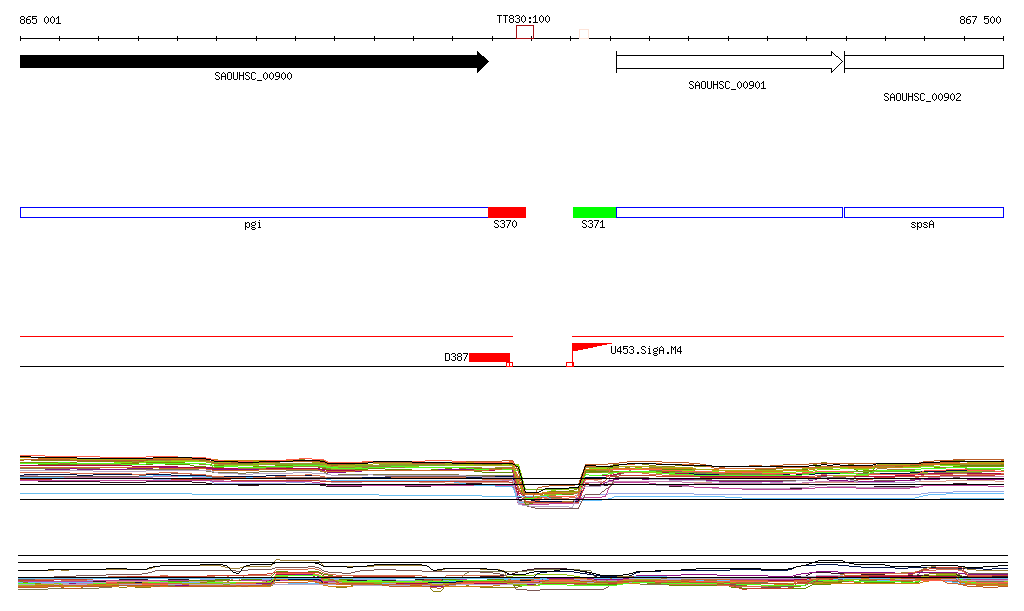
Task: Click the SAOUHSC_00901 text label
Action: 727,85
